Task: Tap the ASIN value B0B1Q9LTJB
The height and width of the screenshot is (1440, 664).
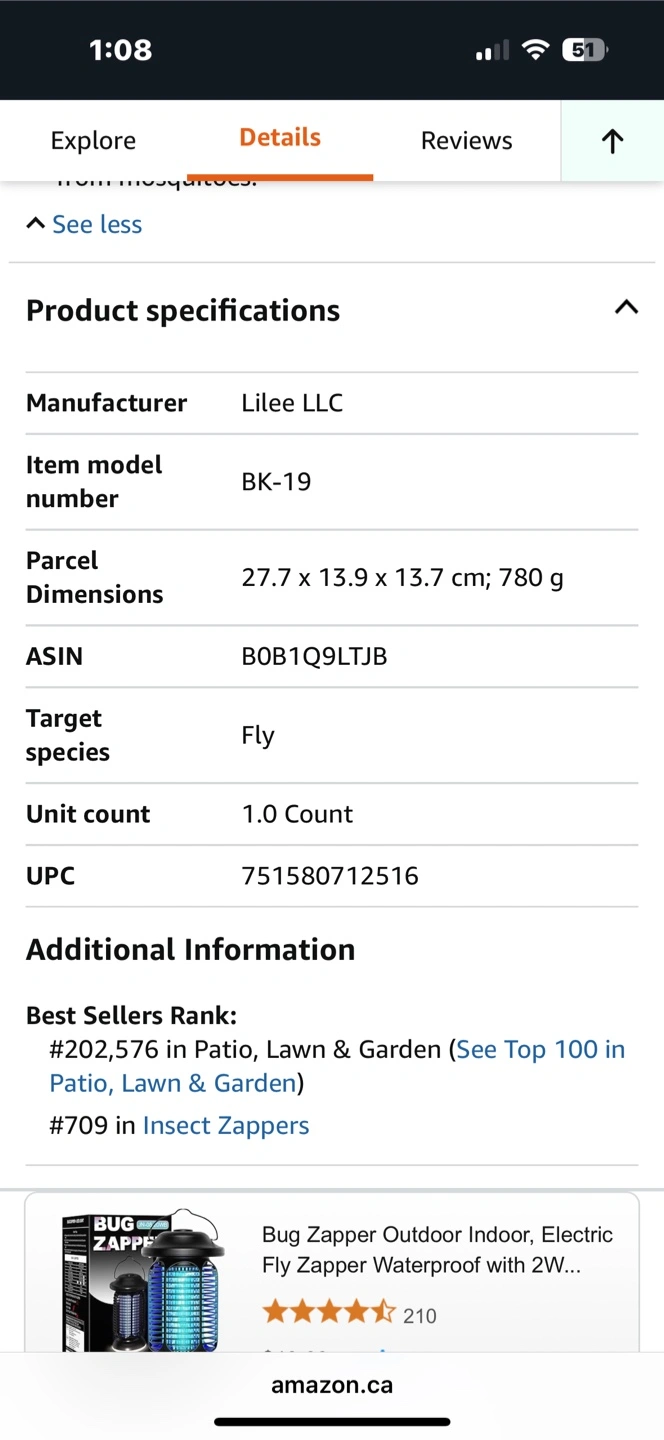Action: (x=314, y=657)
